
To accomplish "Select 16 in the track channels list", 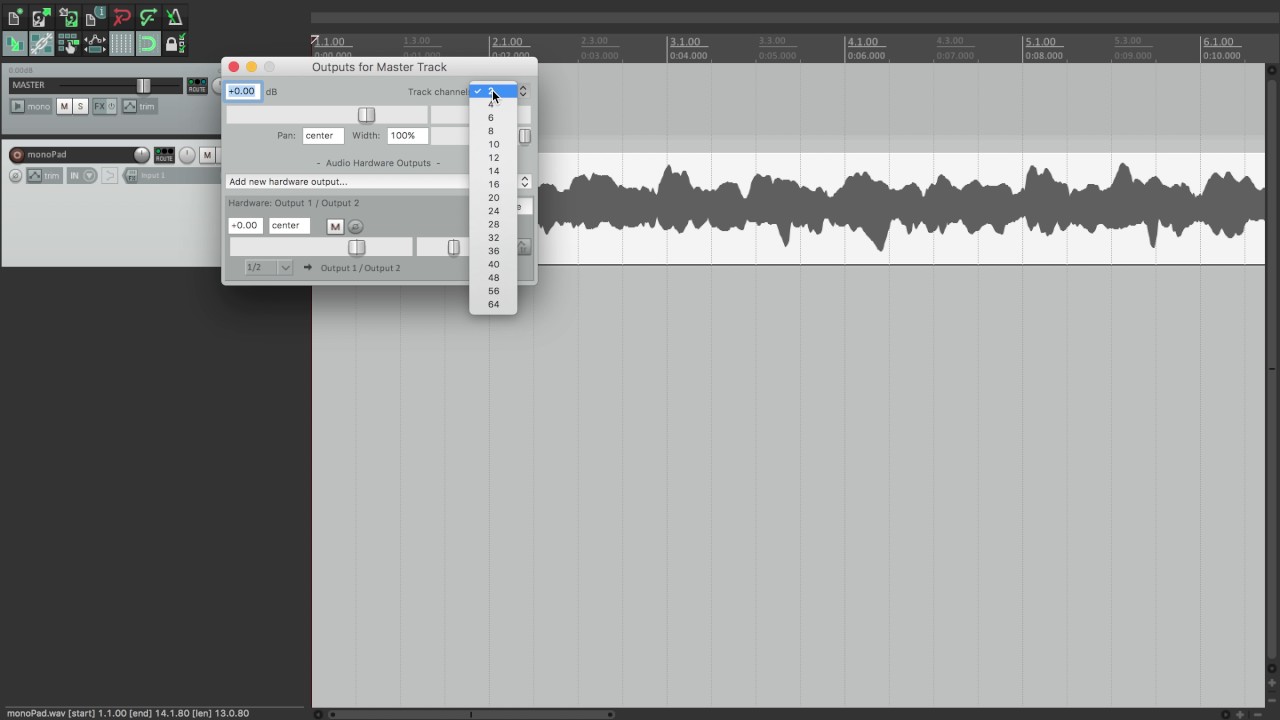I will (x=493, y=184).
